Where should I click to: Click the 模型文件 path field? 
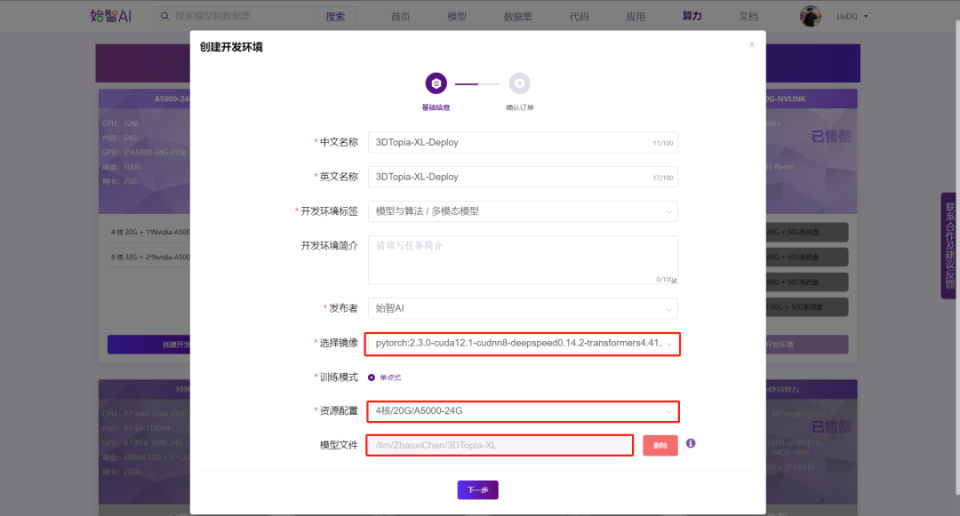[500, 446]
